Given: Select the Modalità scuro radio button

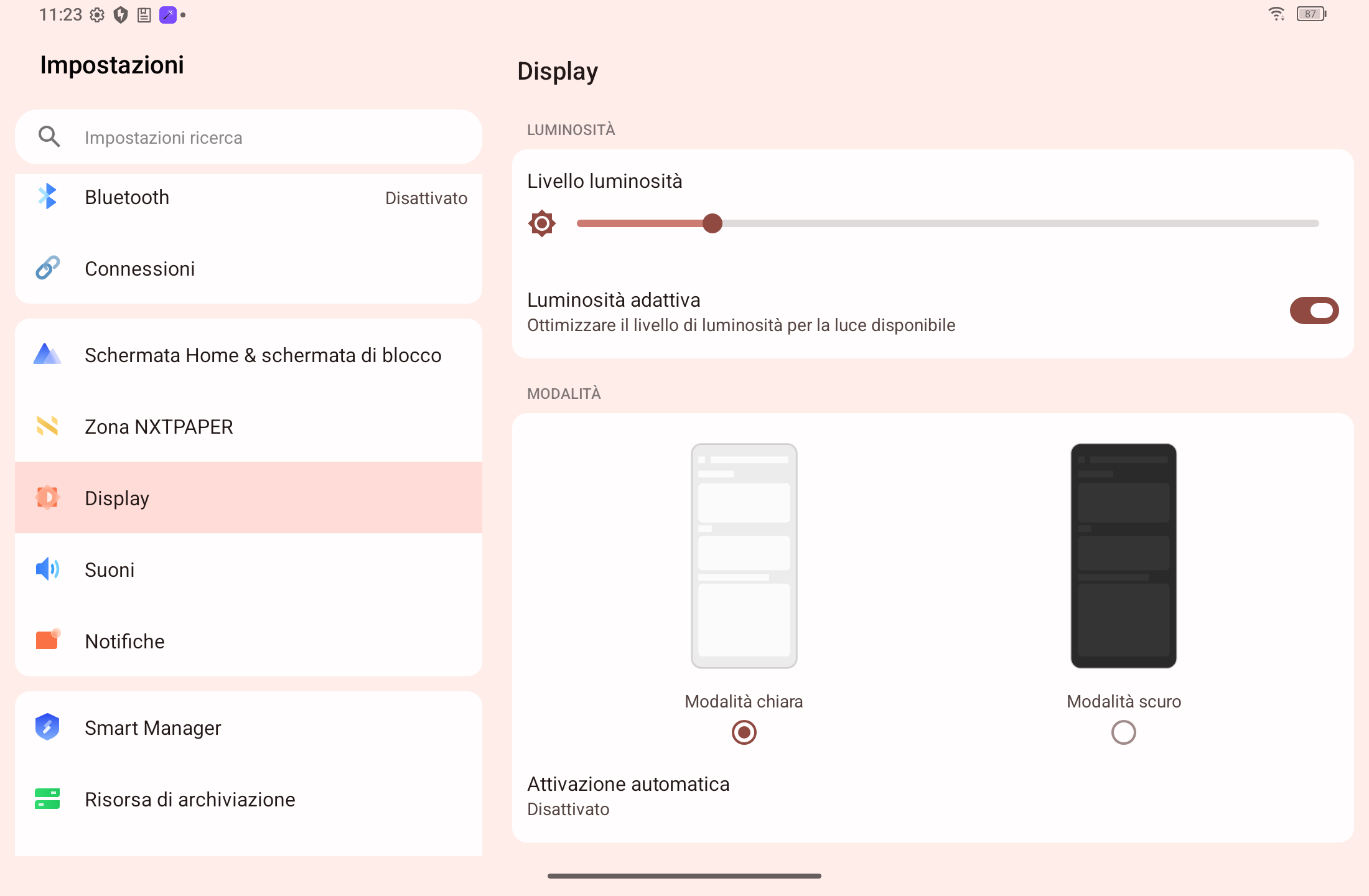Looking at the screenshot, I should click(x=1124, y=732).
